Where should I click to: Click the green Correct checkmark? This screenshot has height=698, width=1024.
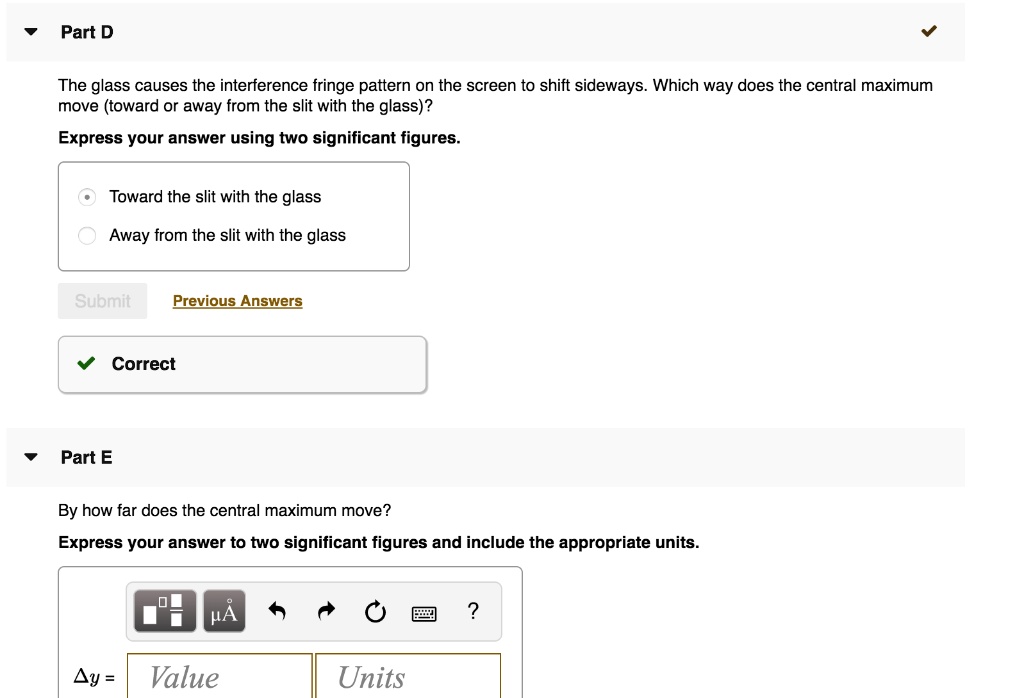88,364
